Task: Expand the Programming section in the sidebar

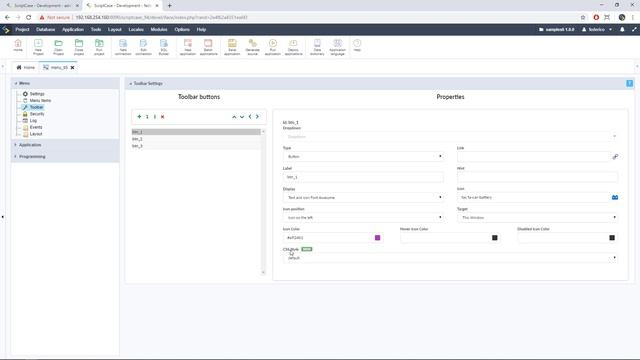Action: (32, 157)
